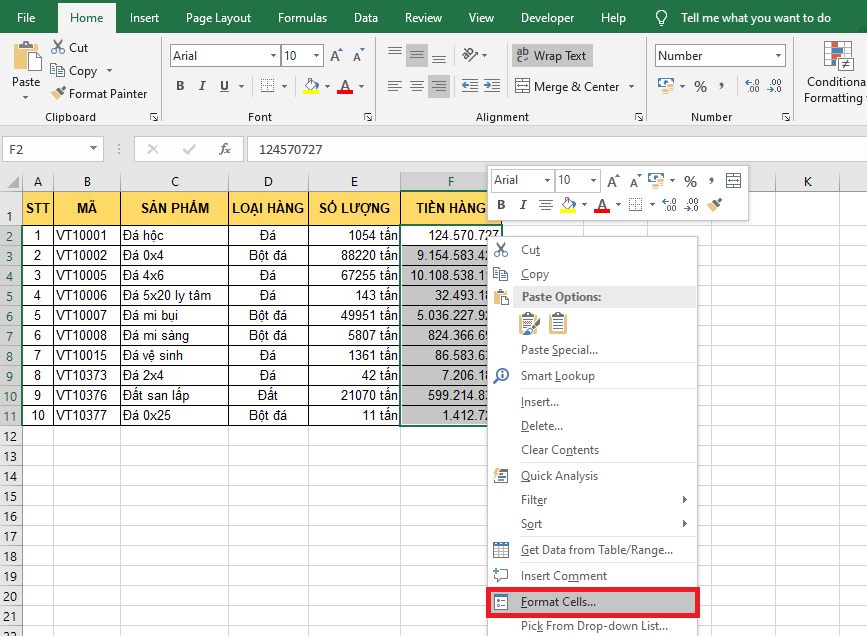
Task: Expand the Arial font name dropdown in ribbon
Action: [x=274, y=56]
